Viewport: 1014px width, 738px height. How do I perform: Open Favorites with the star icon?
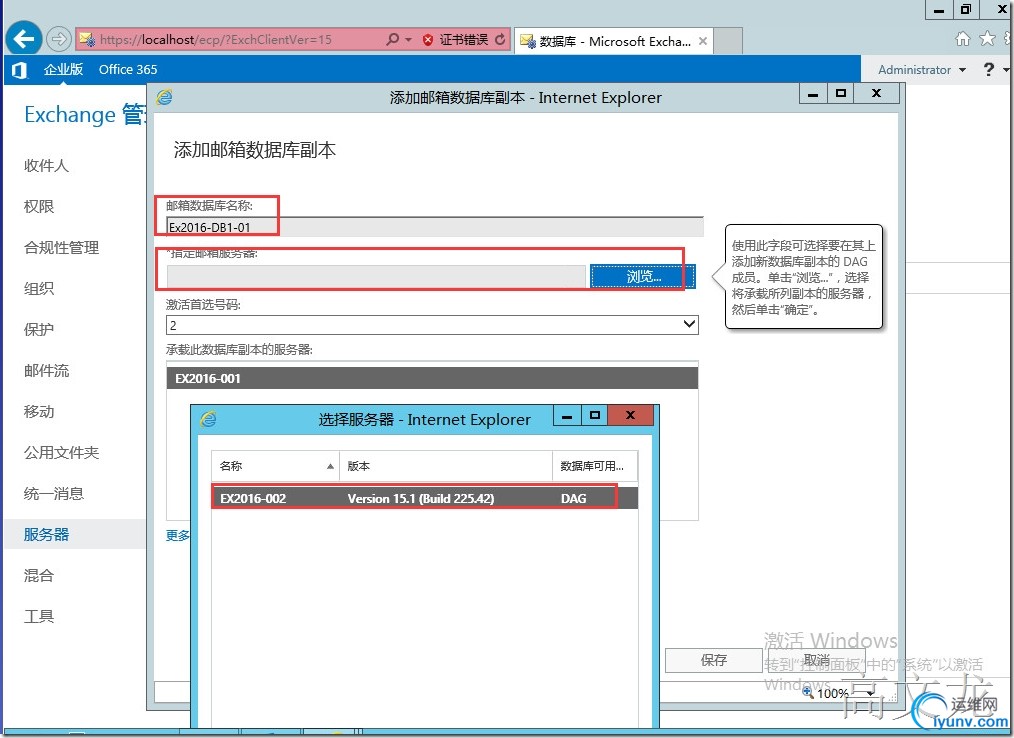[987, 39]
